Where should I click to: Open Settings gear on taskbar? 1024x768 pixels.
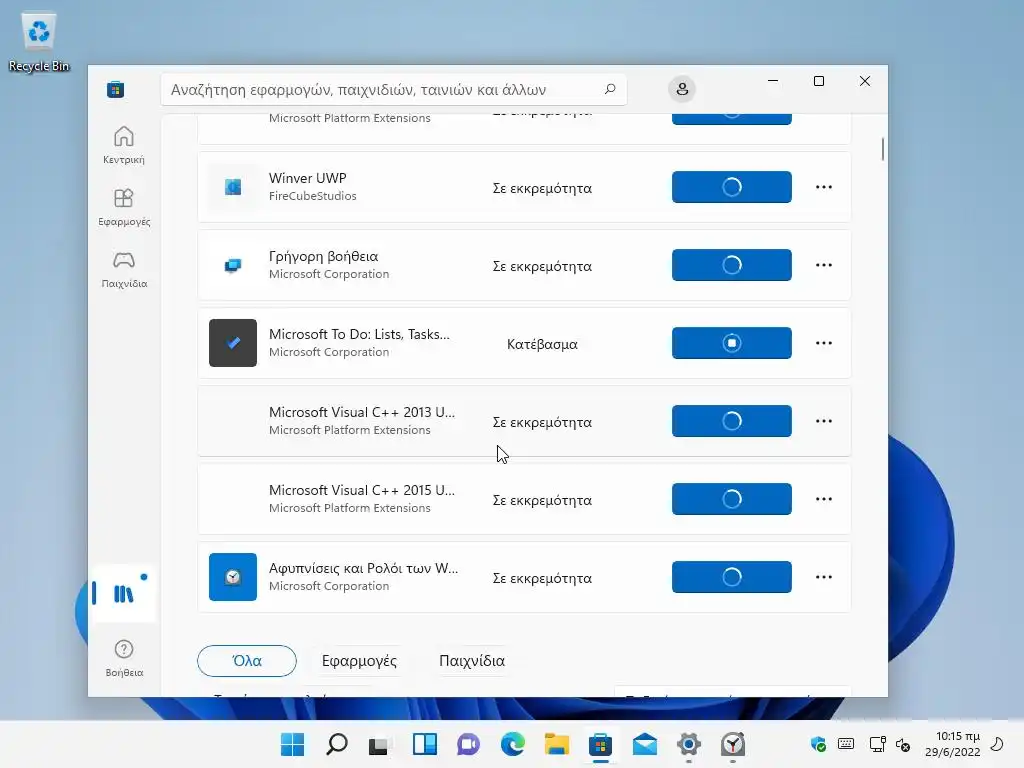coord(689,744)
